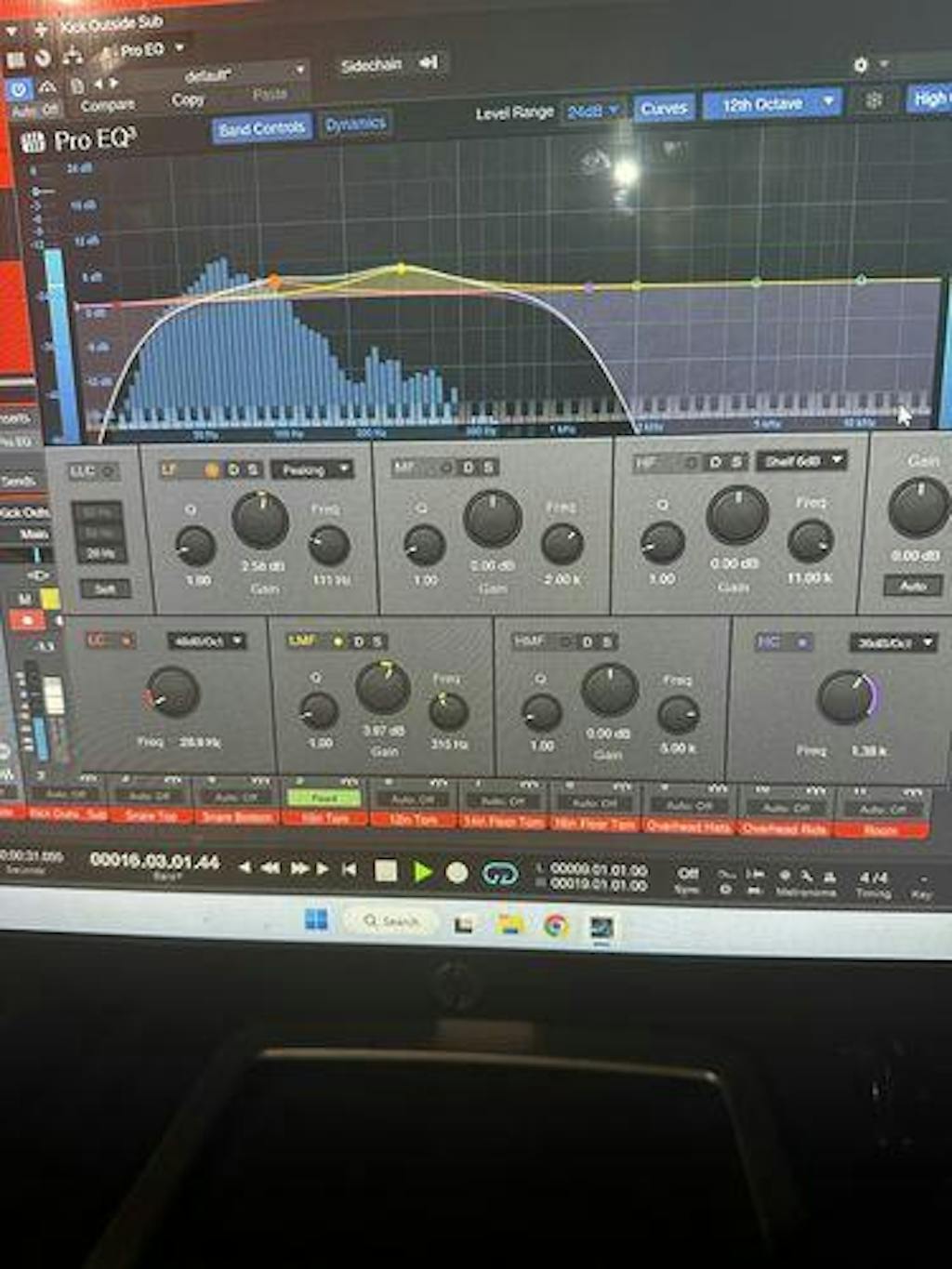The image size is (952, 1269).
Task: Click the metronome icon in transport bar
Action: [805, 876]
